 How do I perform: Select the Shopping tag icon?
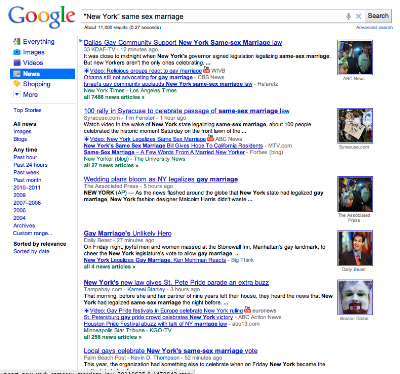17,84
